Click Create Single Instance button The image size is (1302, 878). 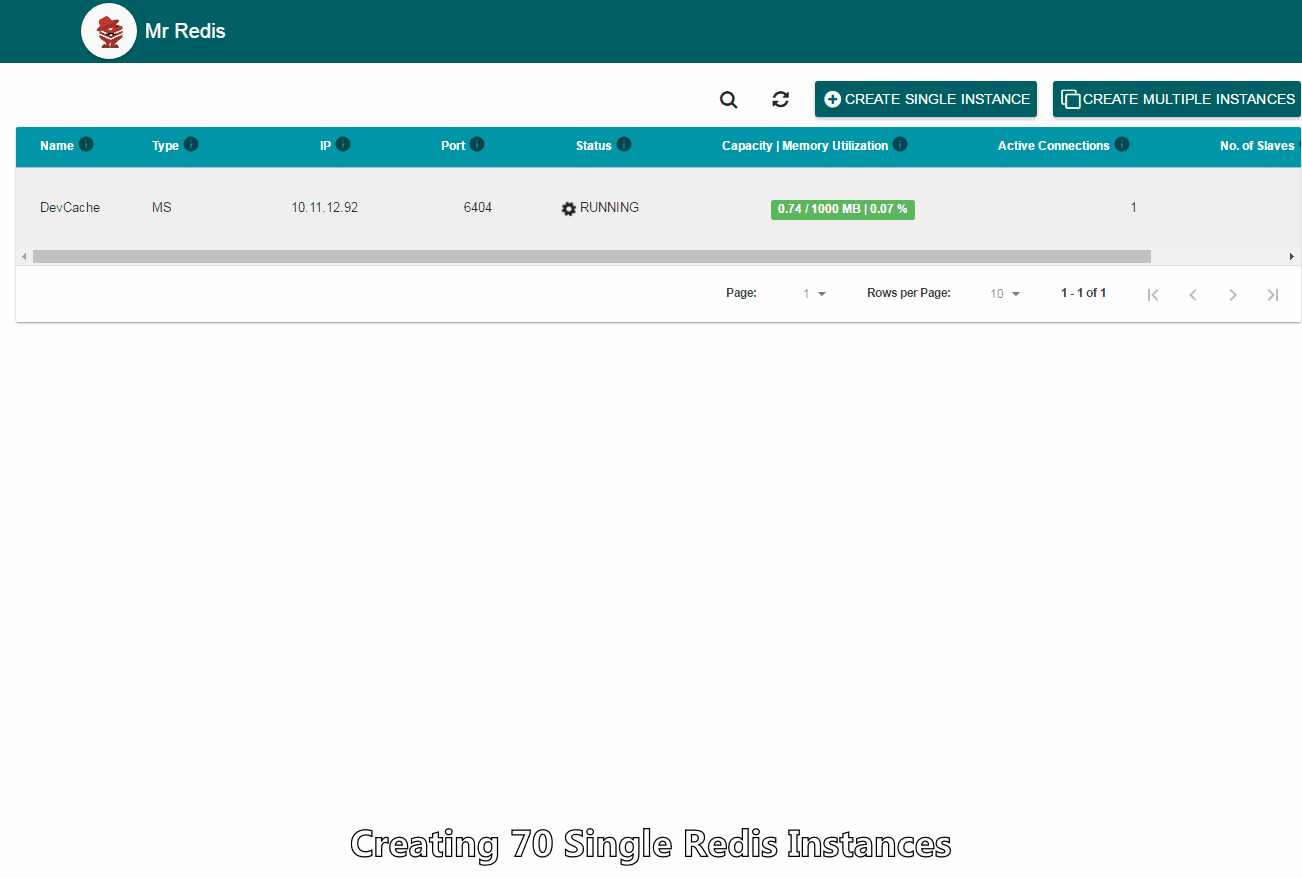tap(926, 99)
